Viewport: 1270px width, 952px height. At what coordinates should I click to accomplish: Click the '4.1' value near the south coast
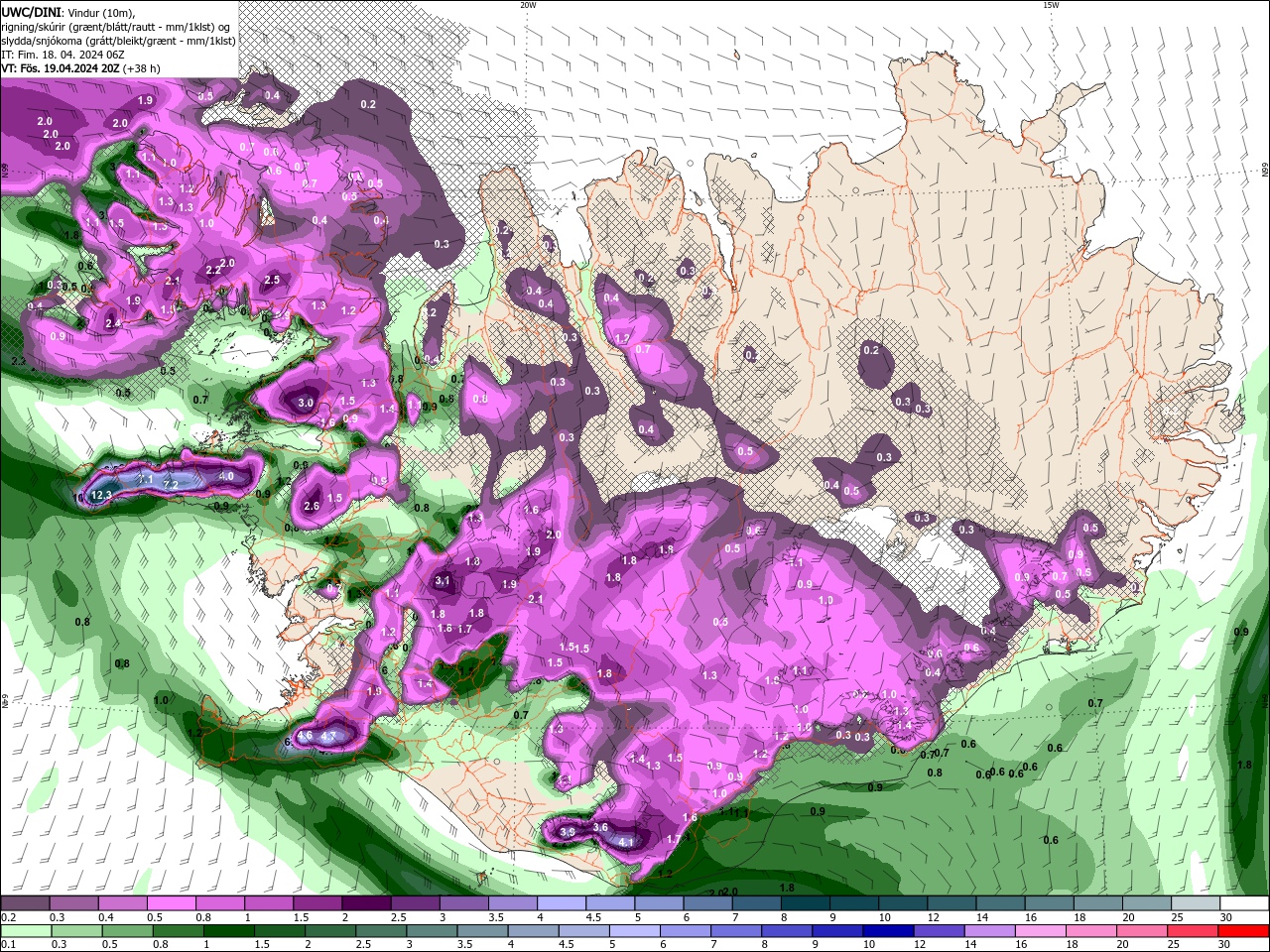pos(625,842)
